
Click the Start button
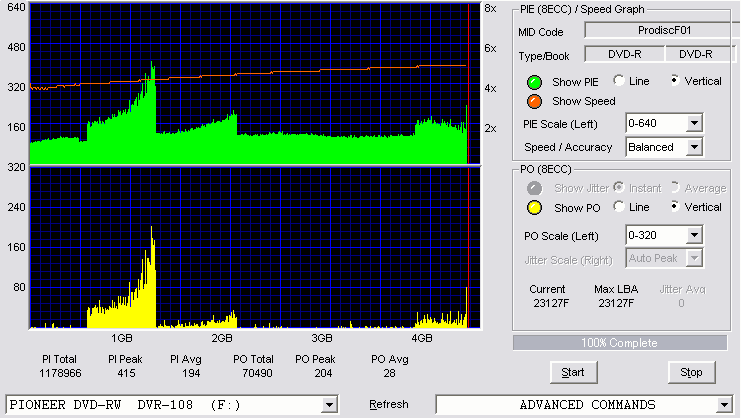(573, 373)
